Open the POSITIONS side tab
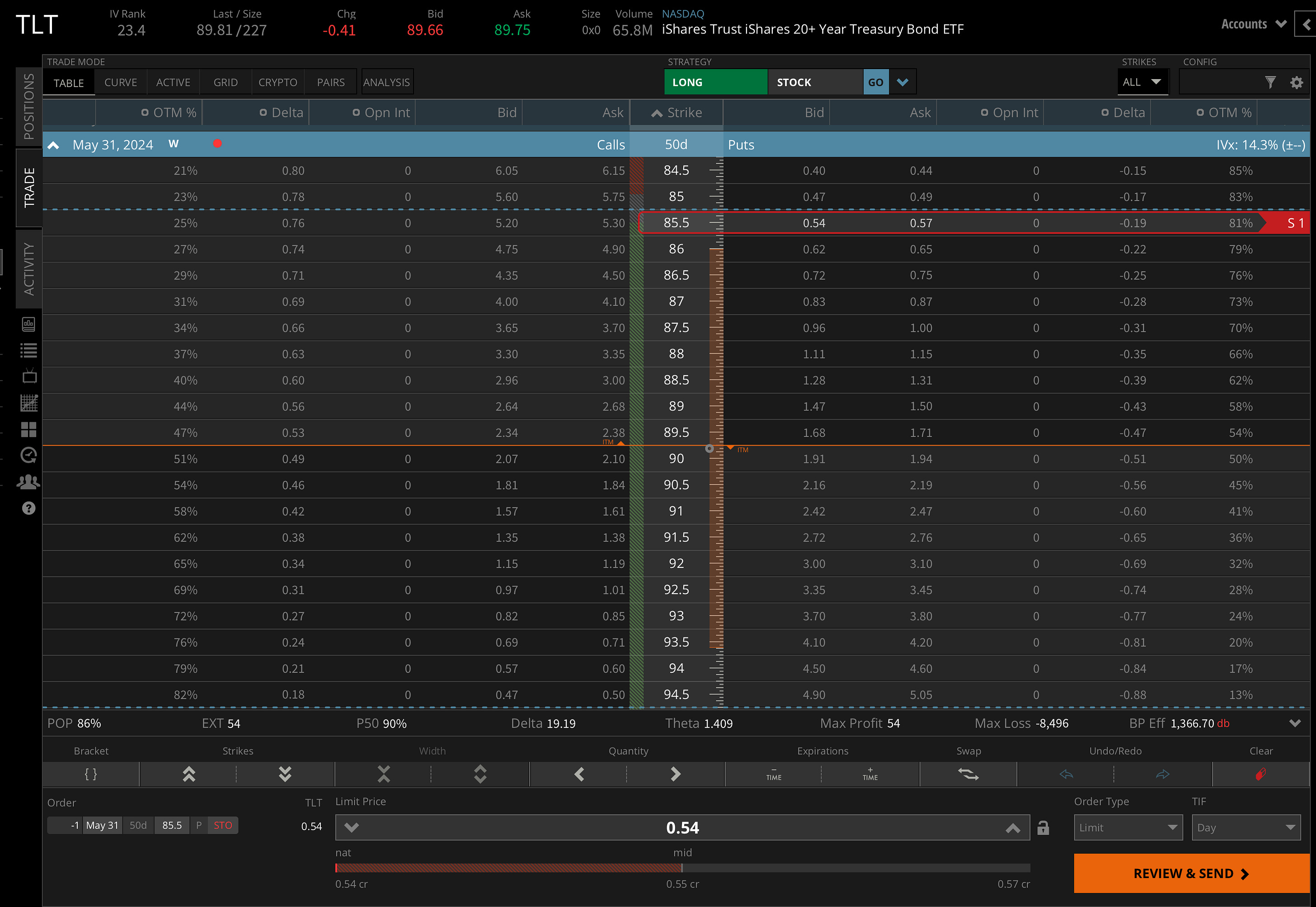The height and width of the screenshot is (907, 1316). pos(29,107)
